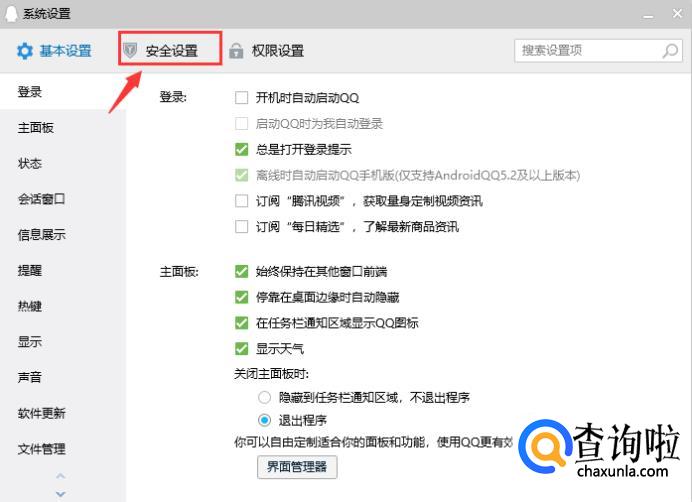Switch to 安全设置 tab
This screenshot has height=502, width=692.
point(170,49)
